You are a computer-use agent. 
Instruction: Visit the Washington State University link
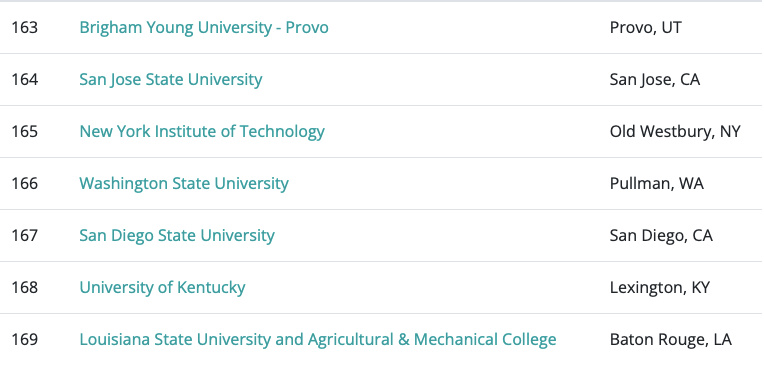[x=184, y=184]
